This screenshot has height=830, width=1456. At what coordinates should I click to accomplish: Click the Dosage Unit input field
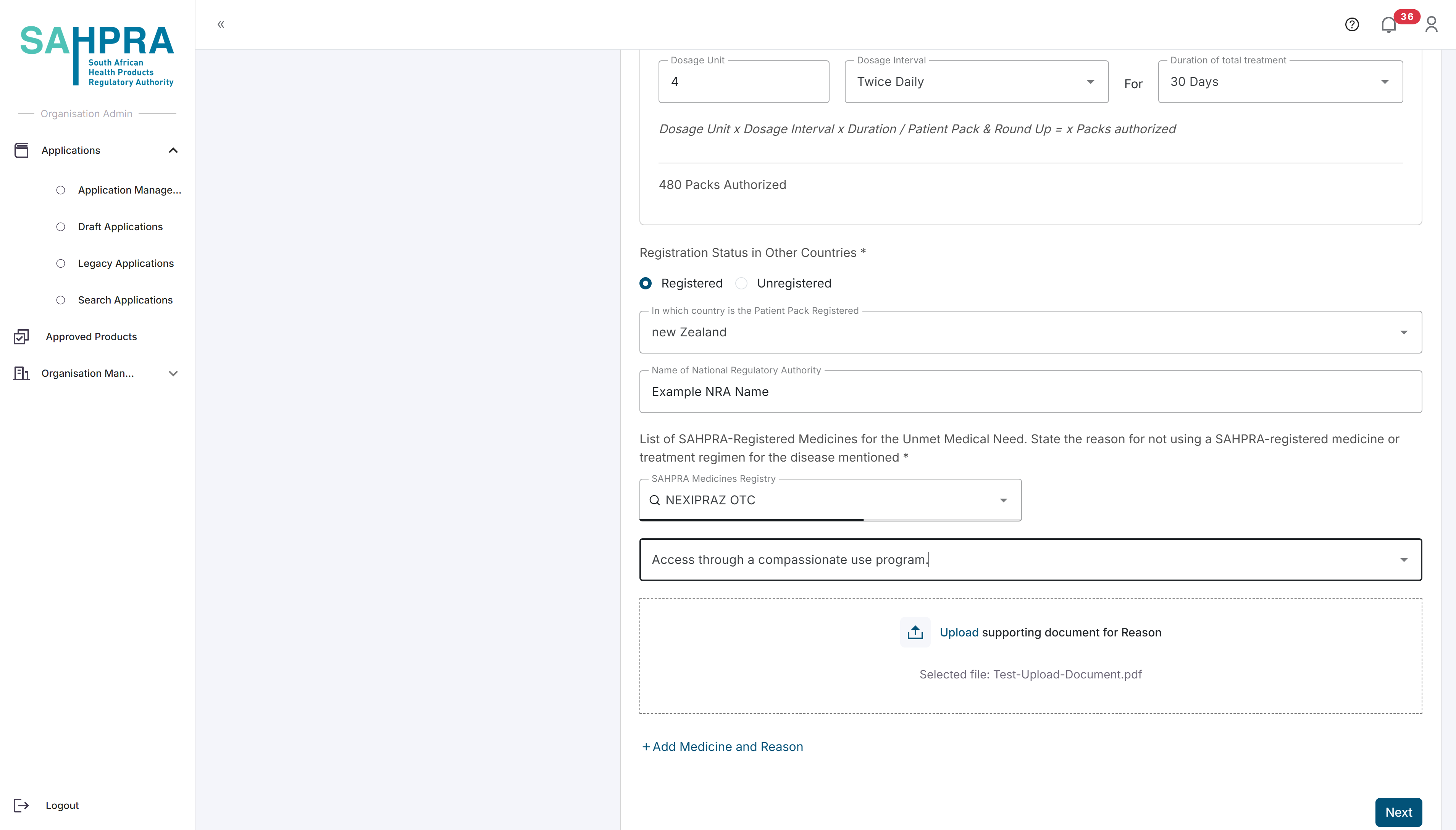click(744, 82)
